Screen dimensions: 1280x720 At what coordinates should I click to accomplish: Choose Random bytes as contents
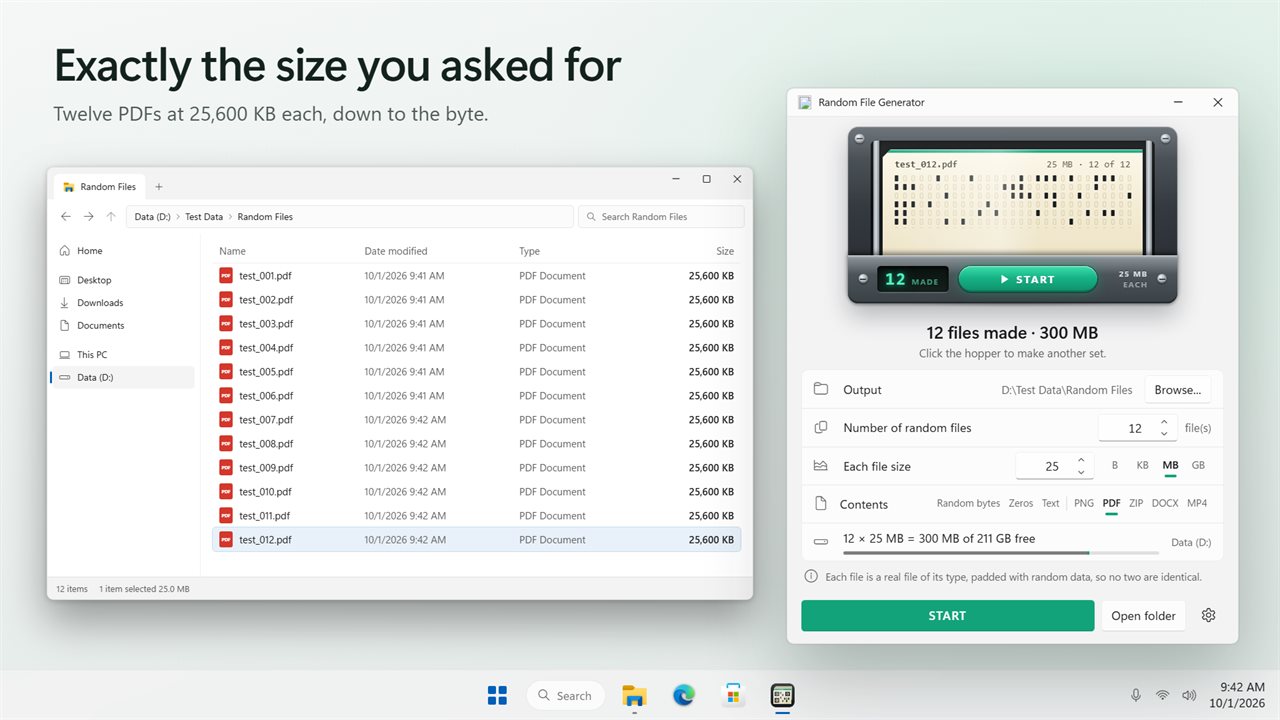(968, 503)
